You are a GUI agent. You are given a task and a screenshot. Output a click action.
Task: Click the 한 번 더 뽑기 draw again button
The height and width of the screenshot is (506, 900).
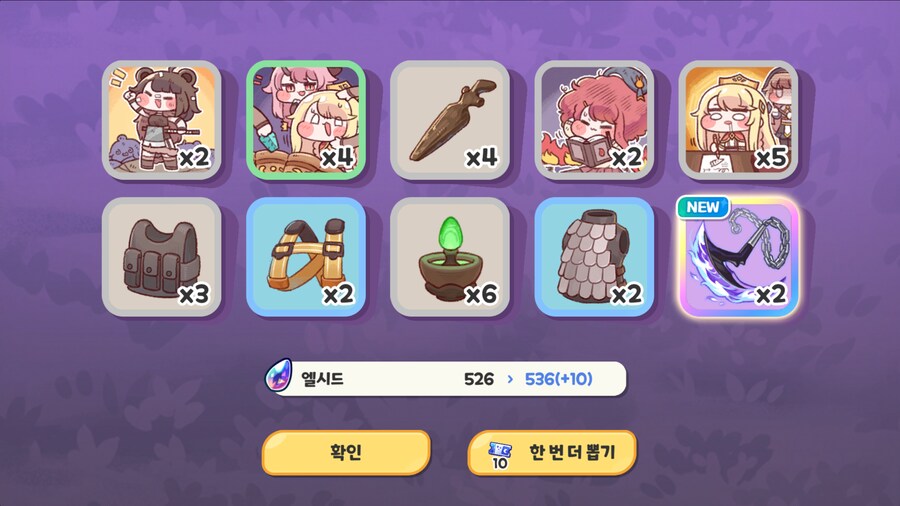(x=552, y=453)
